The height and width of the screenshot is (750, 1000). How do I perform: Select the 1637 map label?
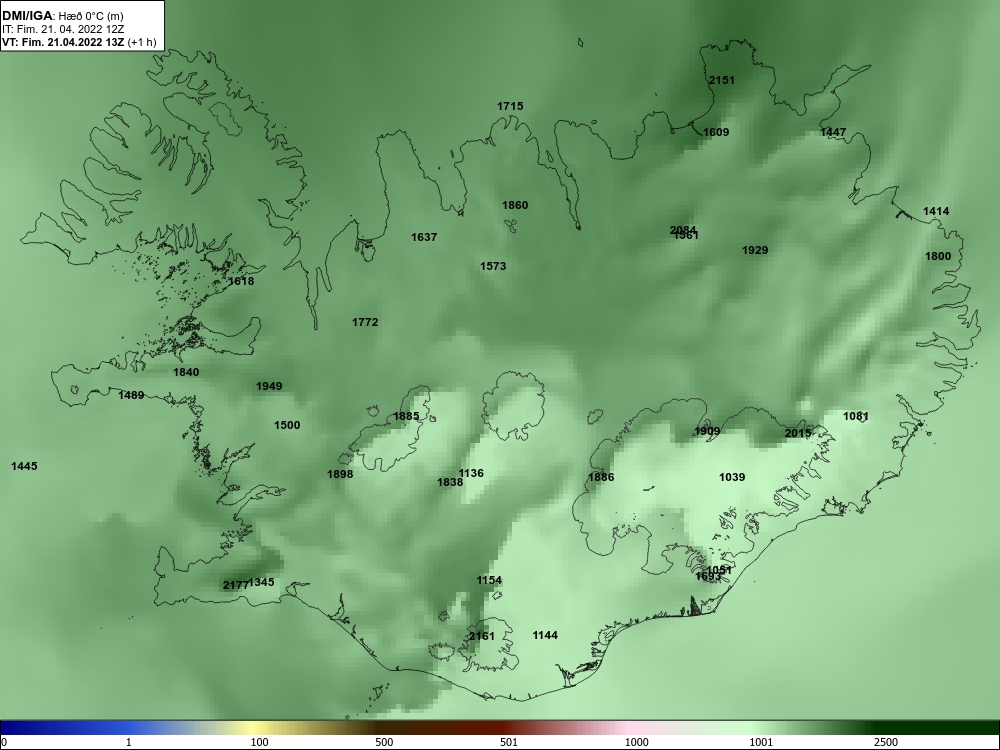coord(424,237)
